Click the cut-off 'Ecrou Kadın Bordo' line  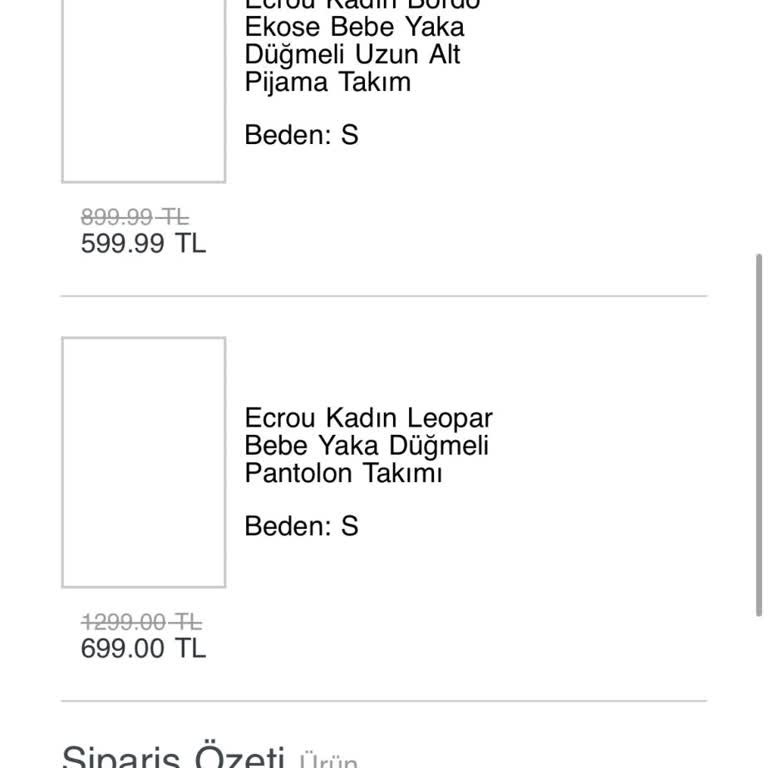362,5
